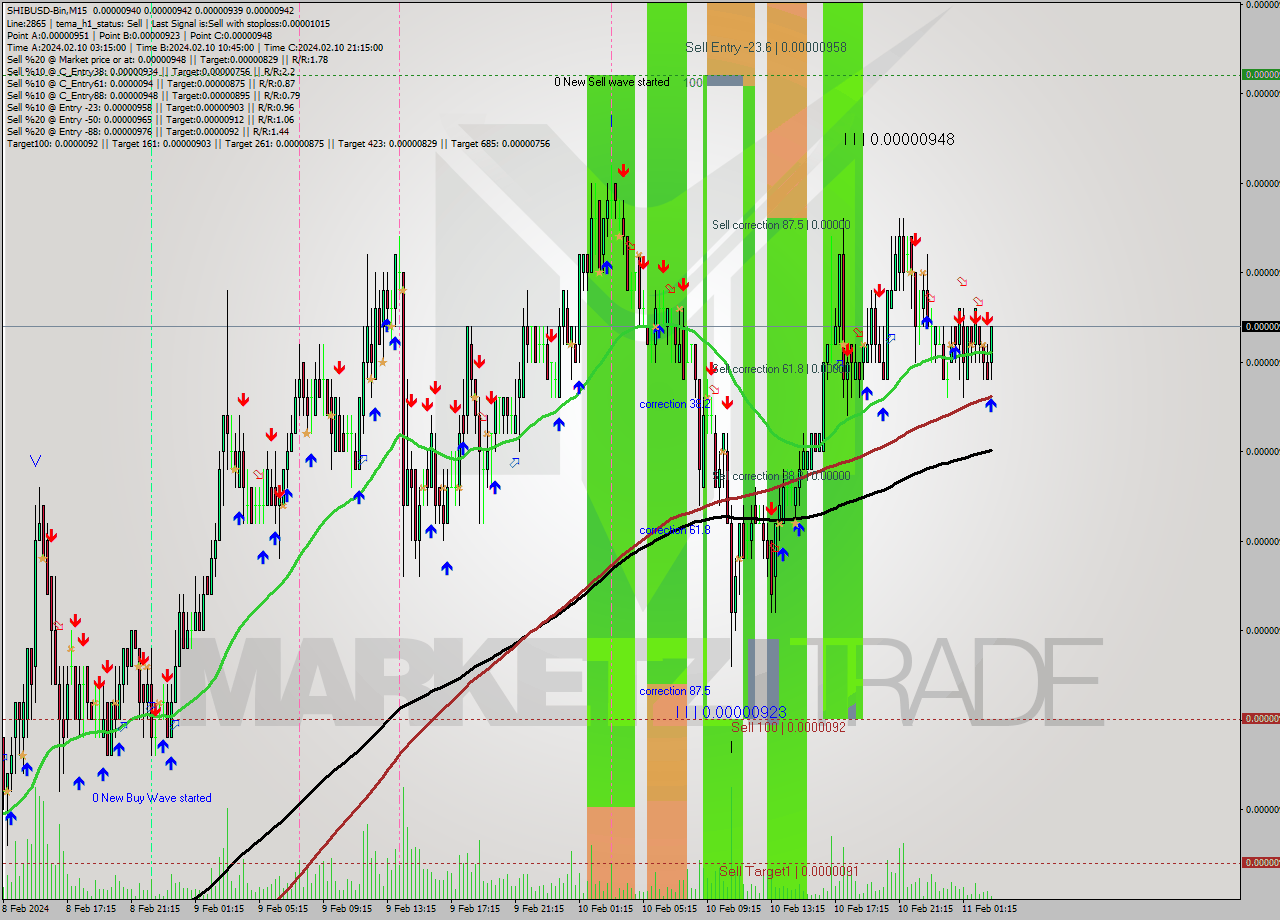Image resolution: width=1280 pixels, height=920 pixels.
Task: Click the 'Time A:2024.02.10 03:15:00' line
Action: [x=194, y=47]
